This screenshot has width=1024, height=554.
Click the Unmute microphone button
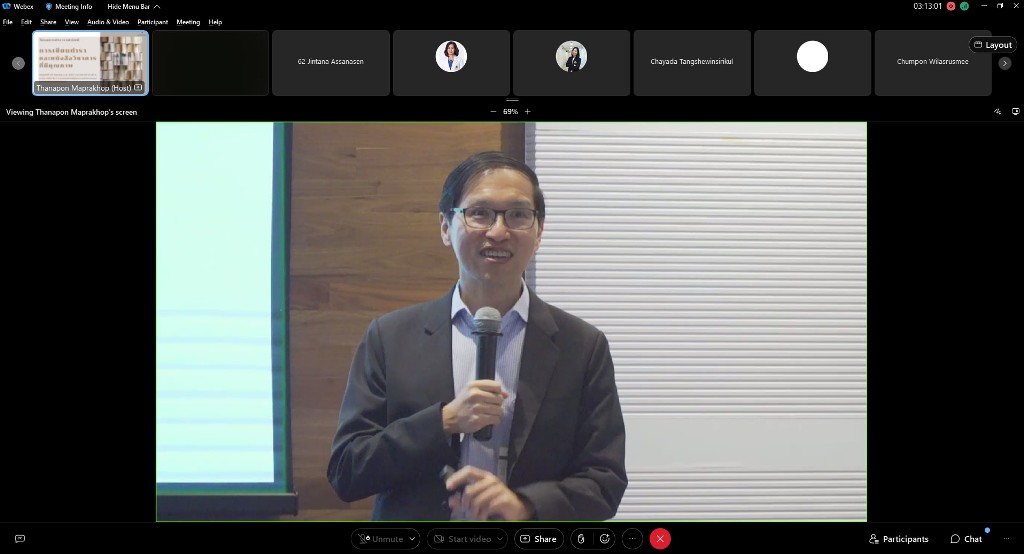(381, 539)
